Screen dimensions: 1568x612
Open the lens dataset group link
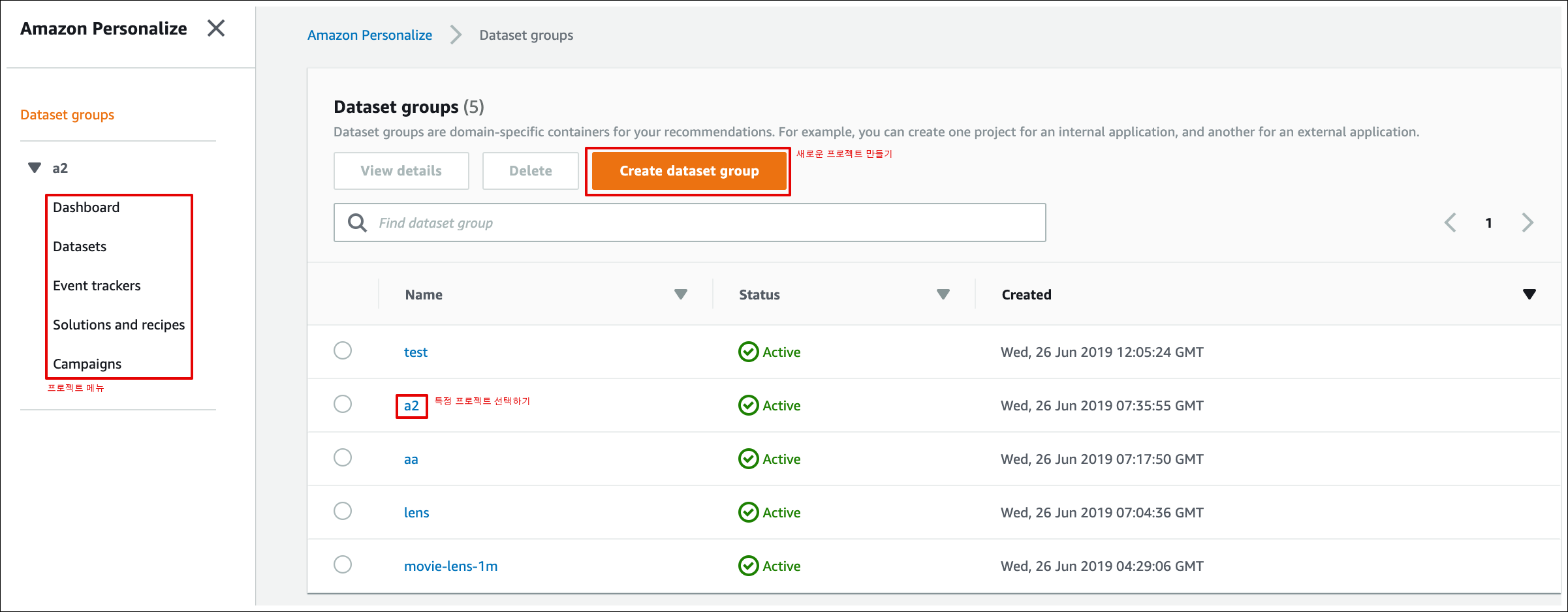click(416, 513)
